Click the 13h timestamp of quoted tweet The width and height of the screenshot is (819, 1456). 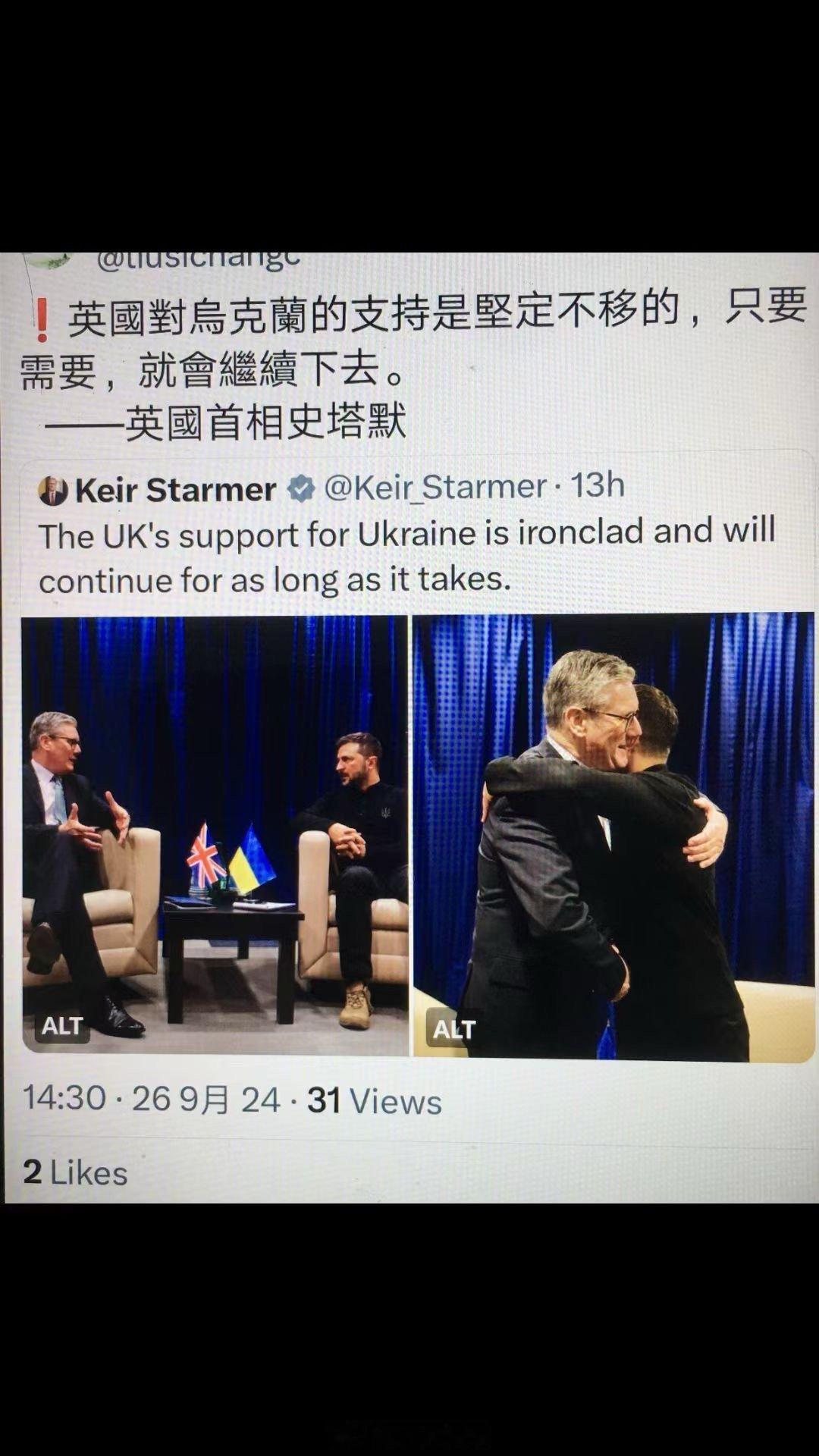click(x=597, y=485)
